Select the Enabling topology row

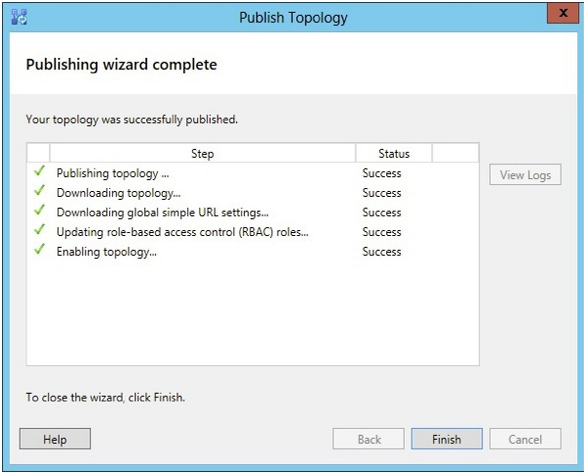click(x=253, y=251)
